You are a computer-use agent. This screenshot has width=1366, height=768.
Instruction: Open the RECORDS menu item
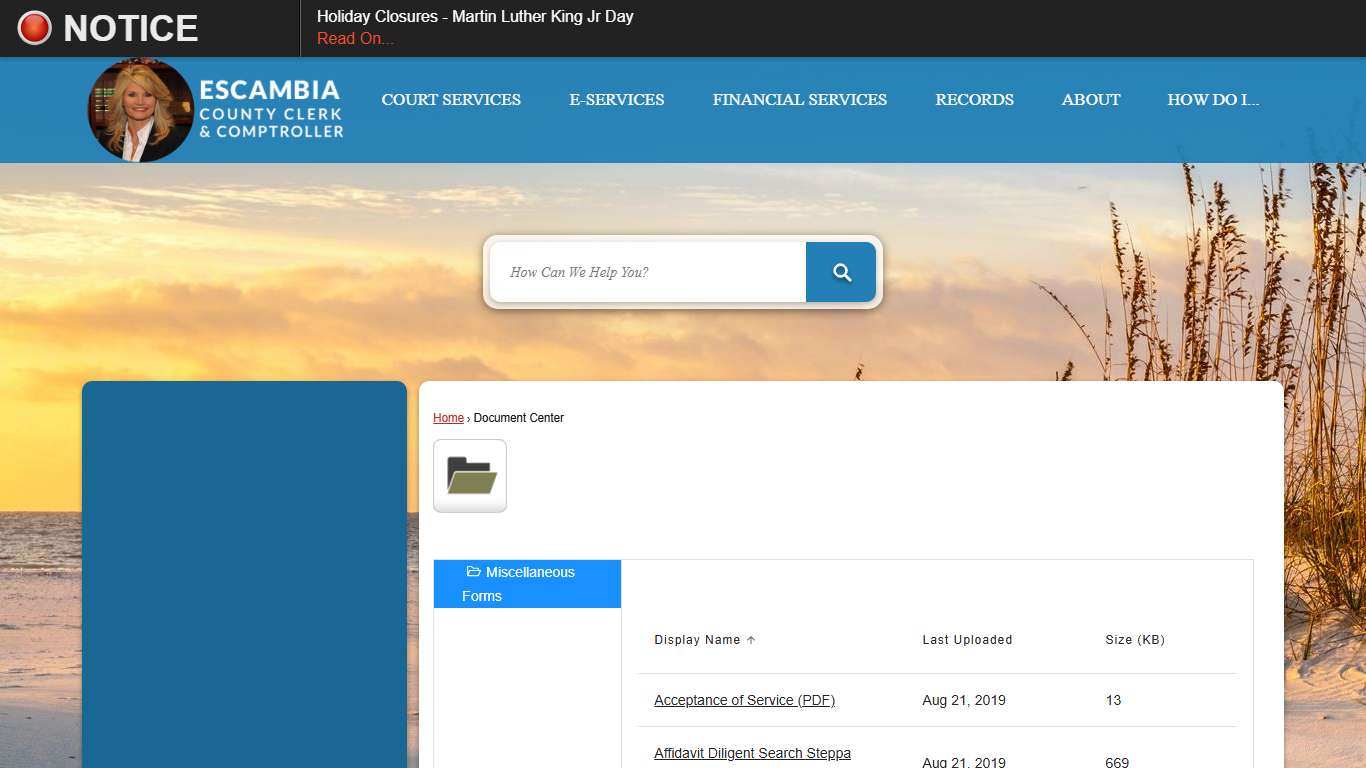coord(974,99)
